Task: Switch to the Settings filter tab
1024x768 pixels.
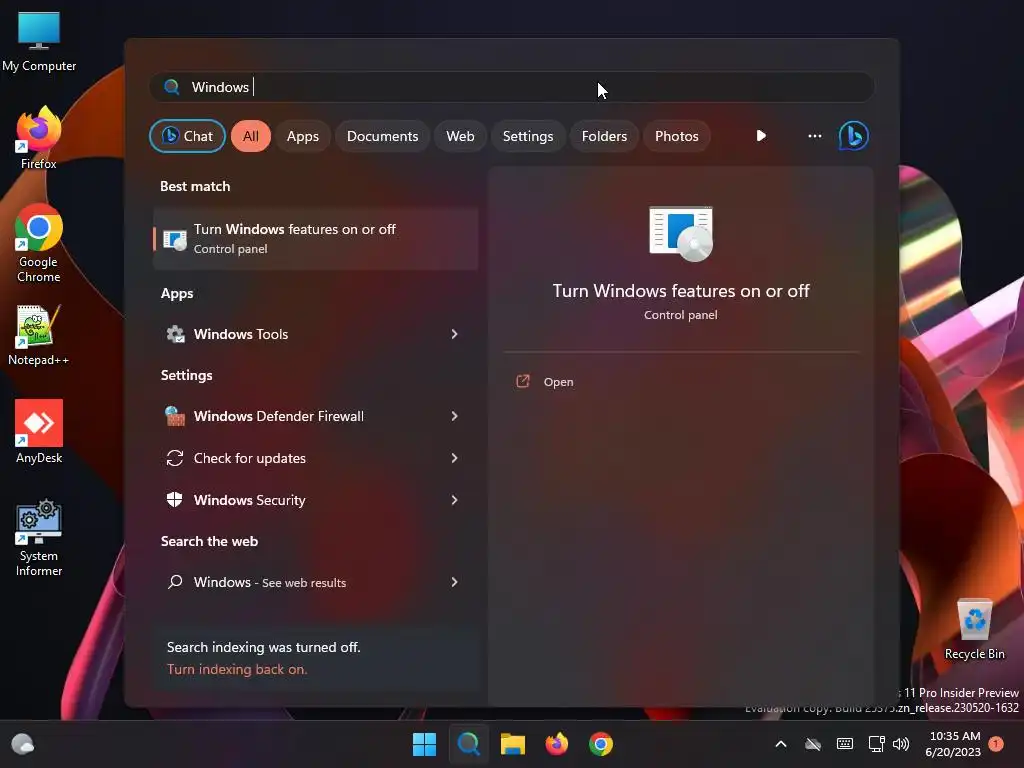Action: (528, 136)
